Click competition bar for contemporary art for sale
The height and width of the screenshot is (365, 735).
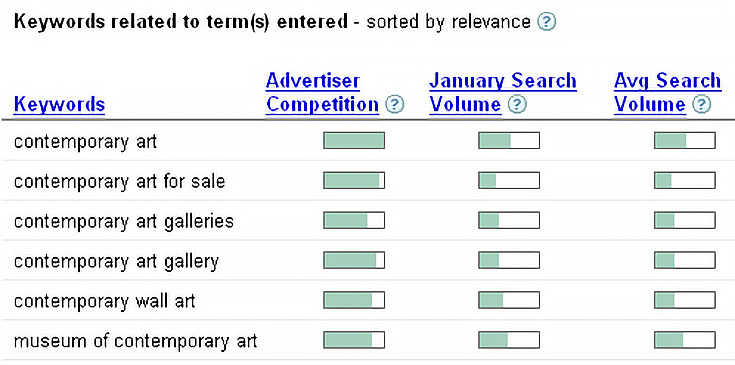pos(354,180)
